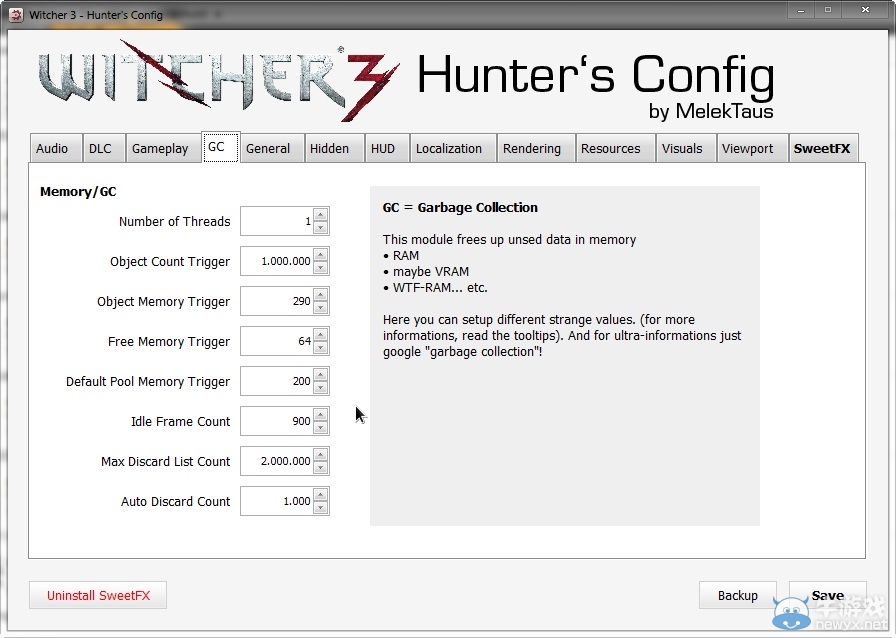This screenshot has width=896, height=638.
Task: Switch to the HUD tab
Action: coord(387,149)
